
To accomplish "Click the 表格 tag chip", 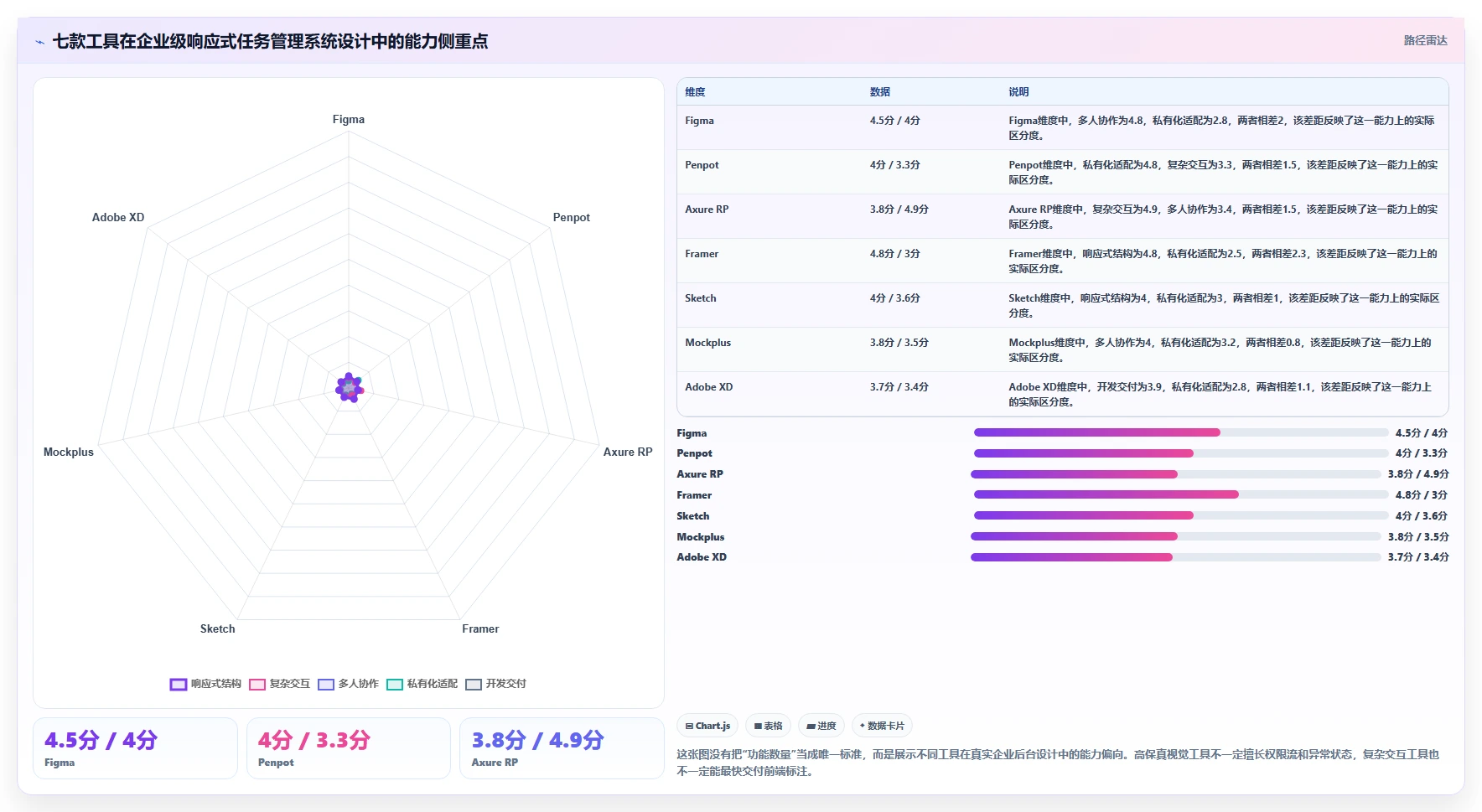I will [x=768, y=726].
